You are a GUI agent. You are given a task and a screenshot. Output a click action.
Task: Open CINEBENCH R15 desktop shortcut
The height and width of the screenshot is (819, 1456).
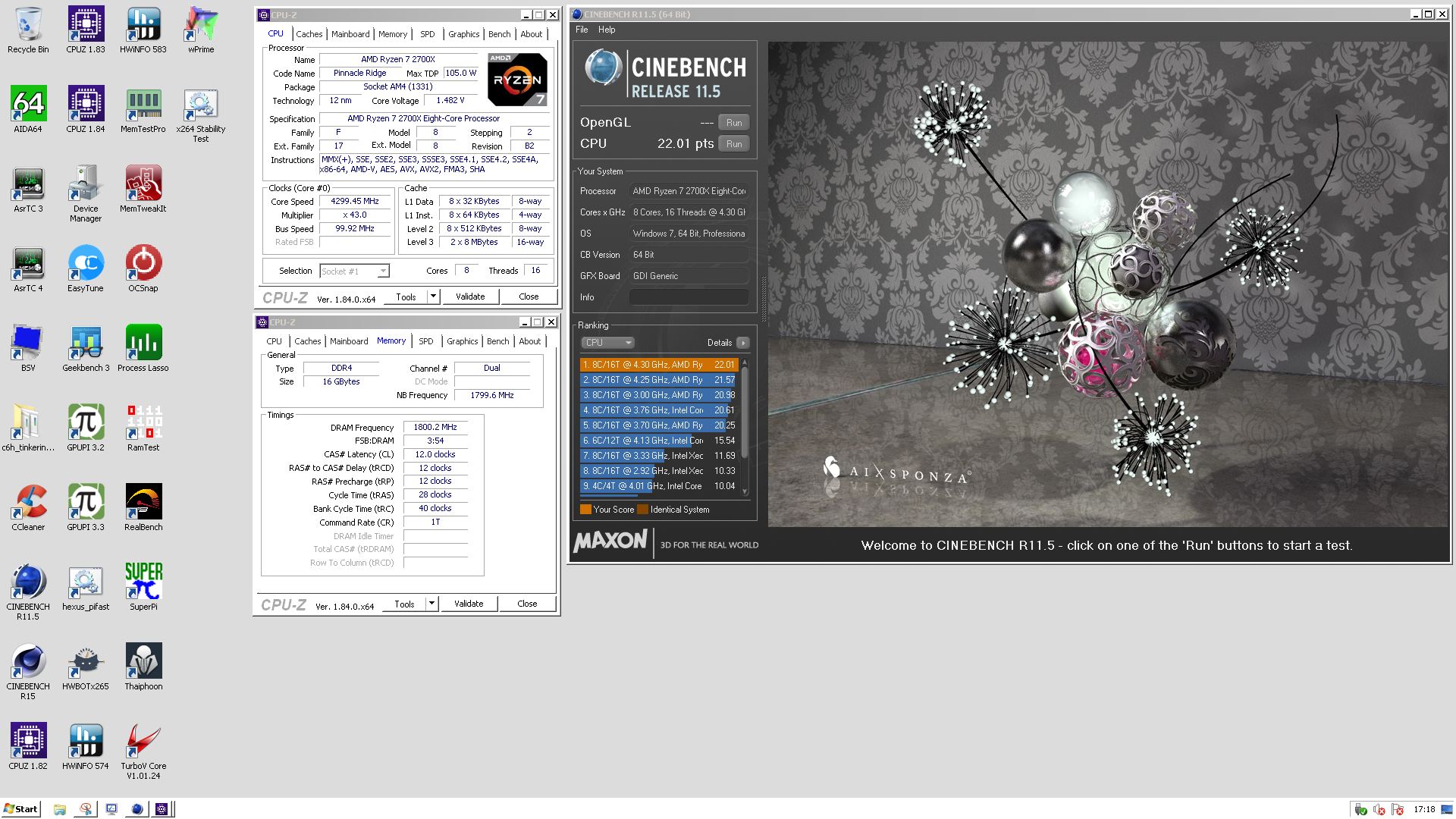coord(28,671)
